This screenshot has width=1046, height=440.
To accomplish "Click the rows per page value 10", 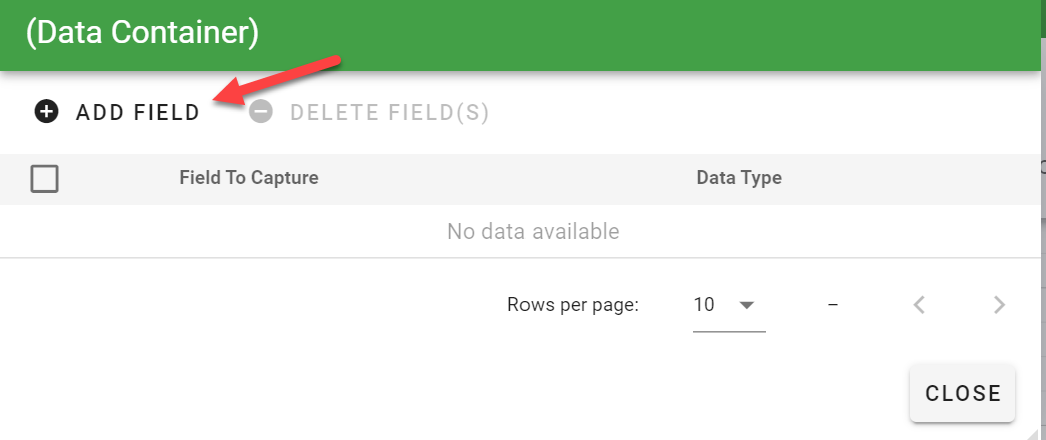I will tap(704, 305).
